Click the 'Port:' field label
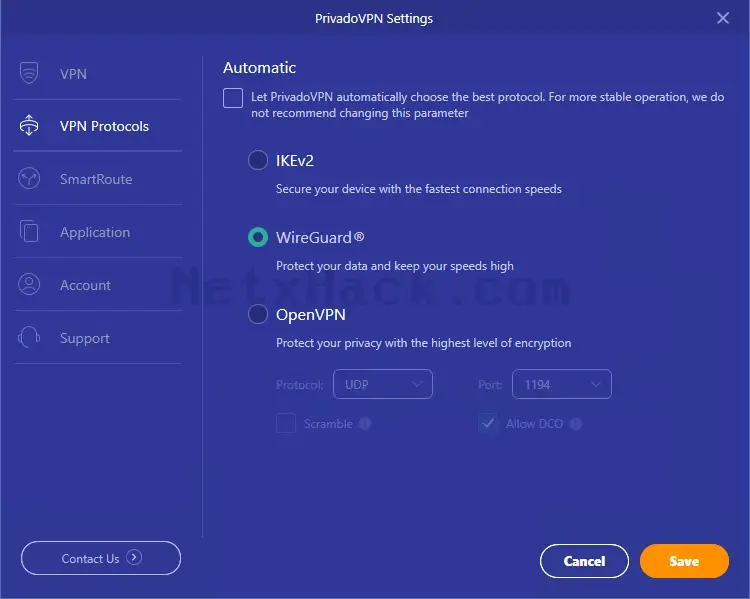 pos(490,385)
